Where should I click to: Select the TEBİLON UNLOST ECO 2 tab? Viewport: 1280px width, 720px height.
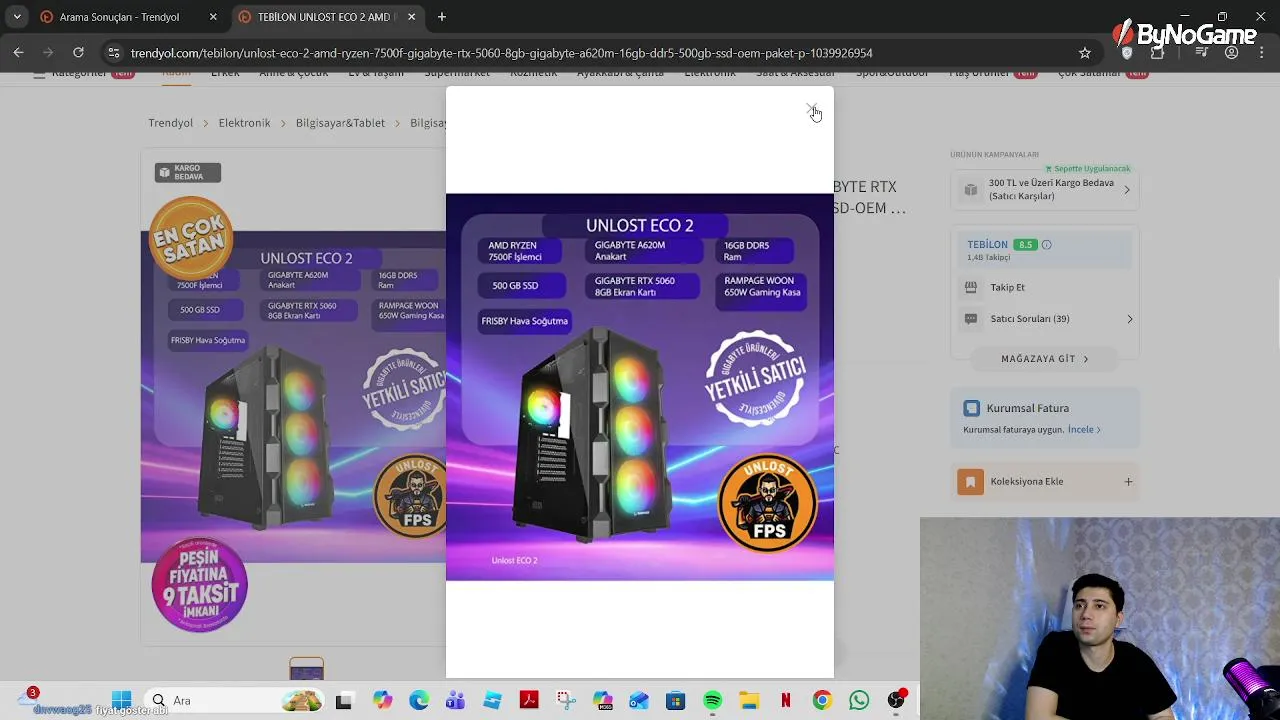click(326, 17)
